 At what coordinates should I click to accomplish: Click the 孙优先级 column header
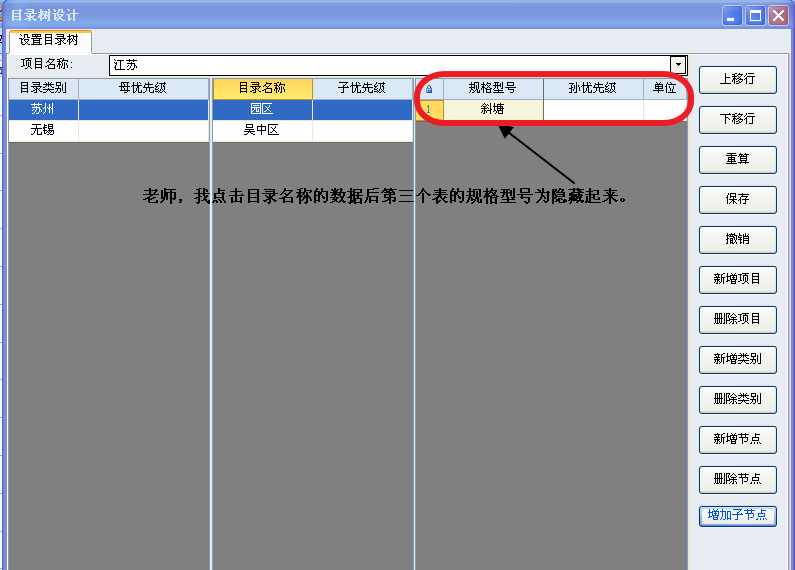[593, 89]
